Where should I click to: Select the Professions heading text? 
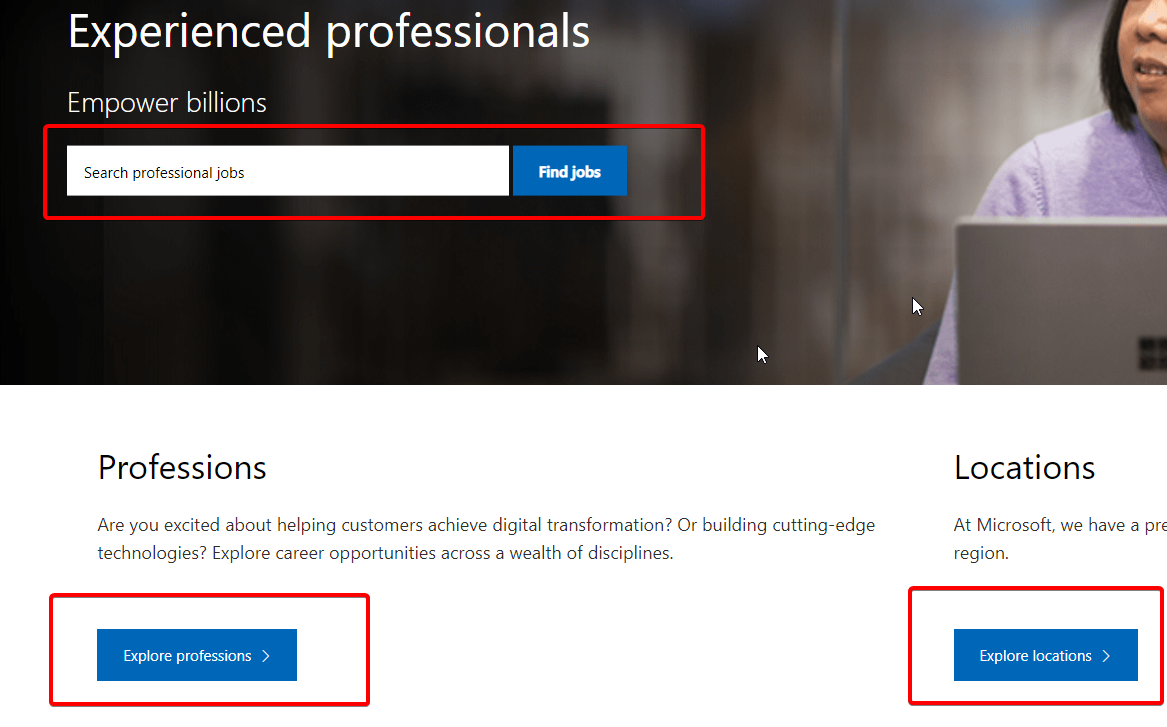[x=182, y=467]
